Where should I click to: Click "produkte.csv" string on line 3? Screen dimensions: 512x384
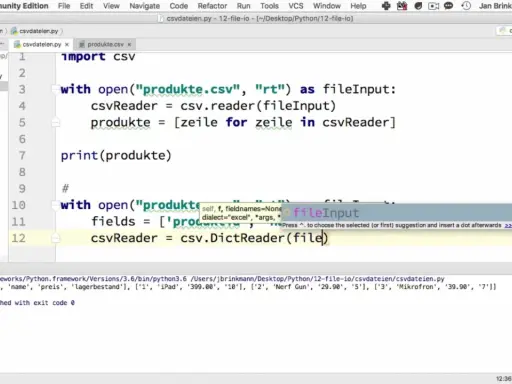(x=188, y=89)
